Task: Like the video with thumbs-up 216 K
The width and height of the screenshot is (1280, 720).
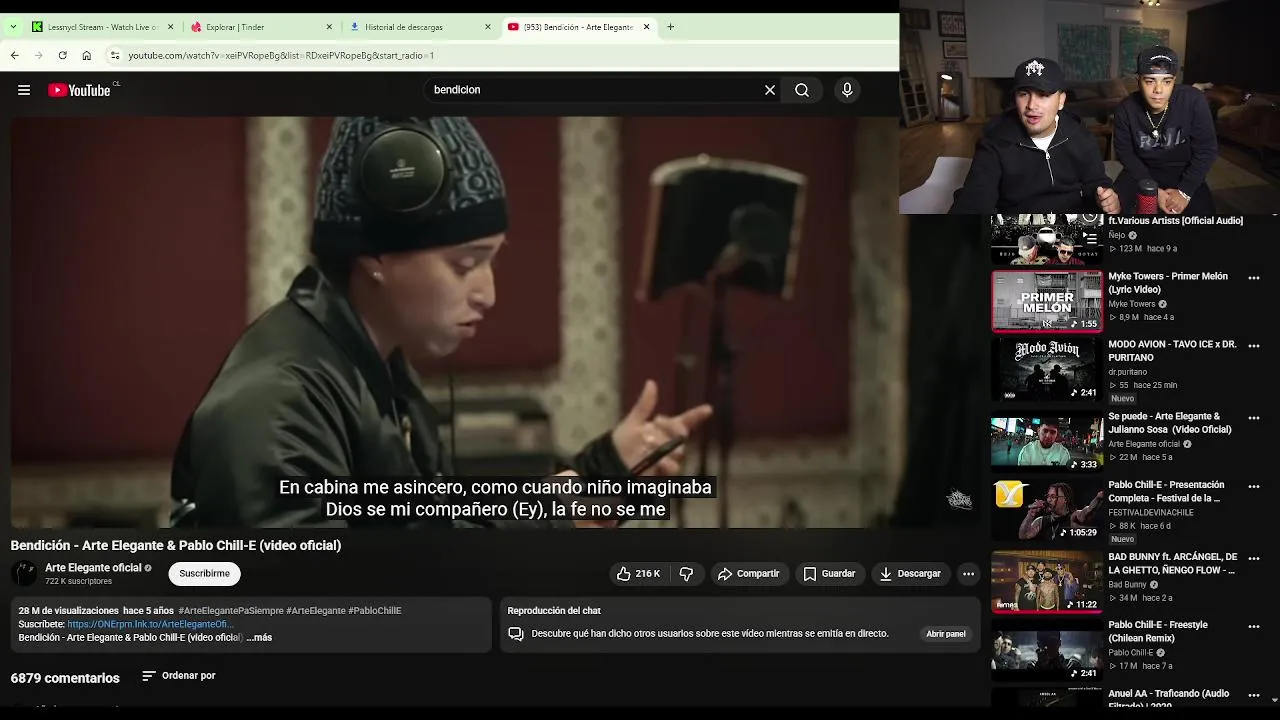Action: pos(638,574)
